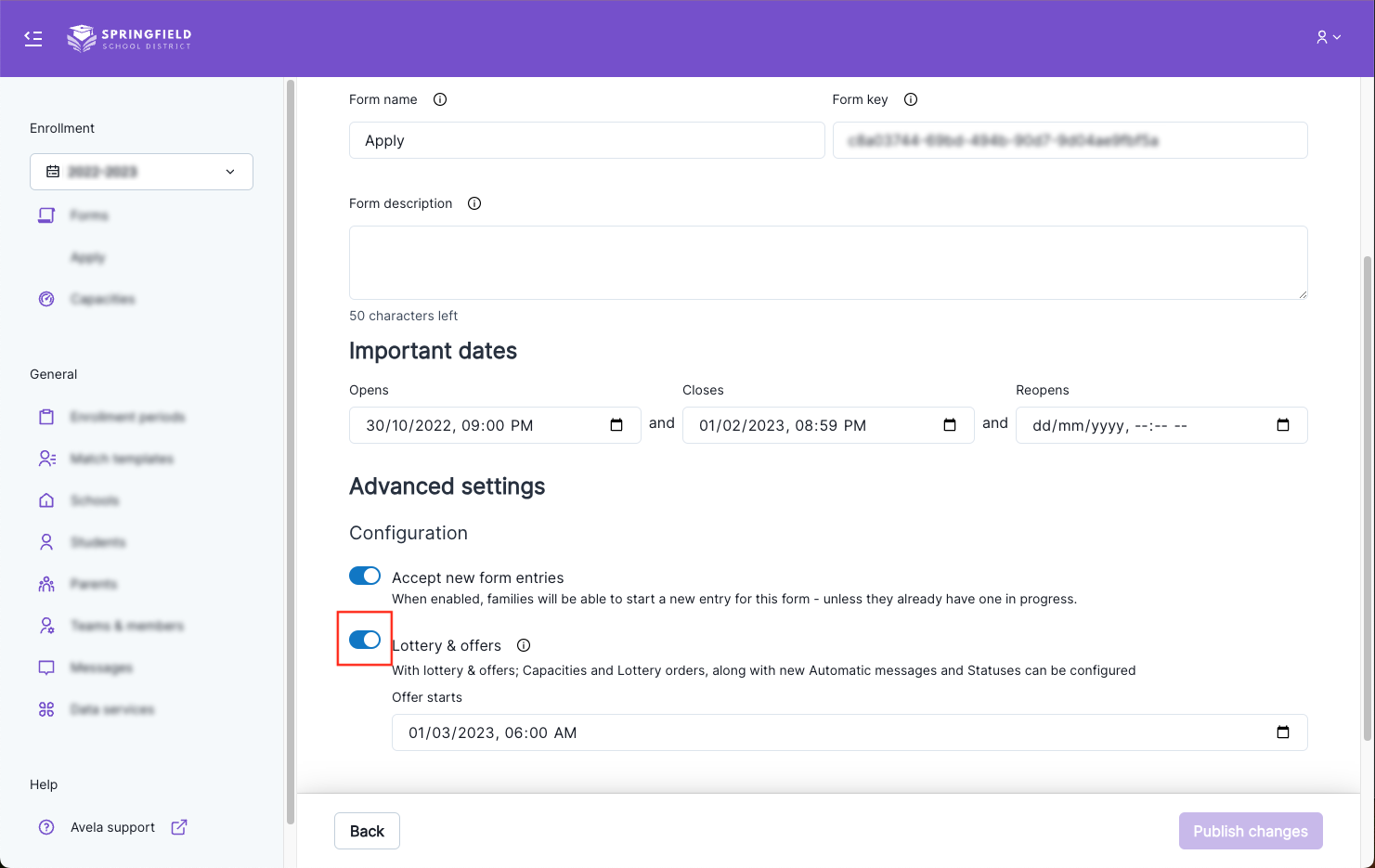This screenshot has height=868, width=1375.
Task: Open the user account menu in the header
Action: [1328, 37]
